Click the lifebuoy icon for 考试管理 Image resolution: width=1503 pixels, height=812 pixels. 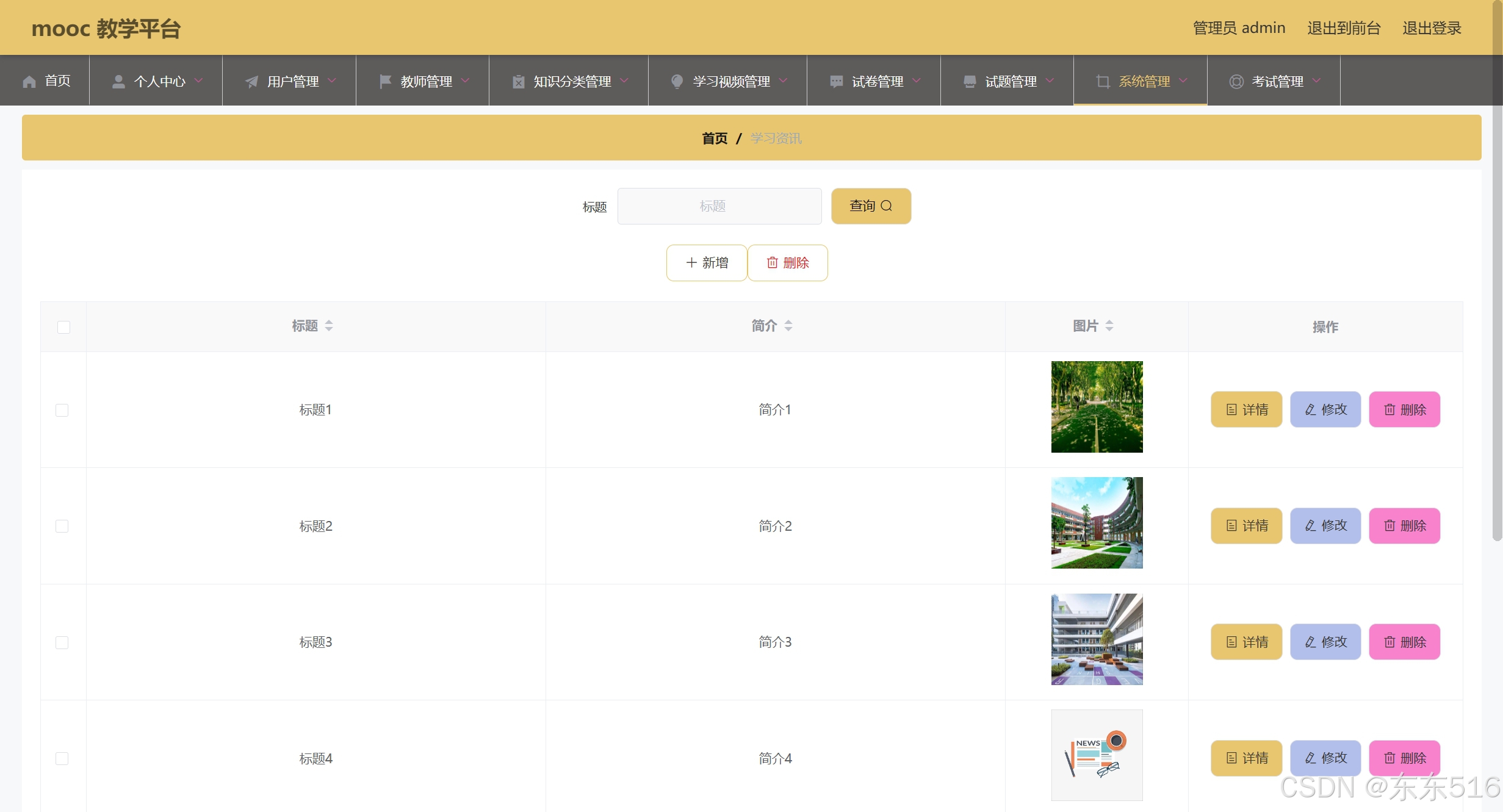coord(1236,82)
